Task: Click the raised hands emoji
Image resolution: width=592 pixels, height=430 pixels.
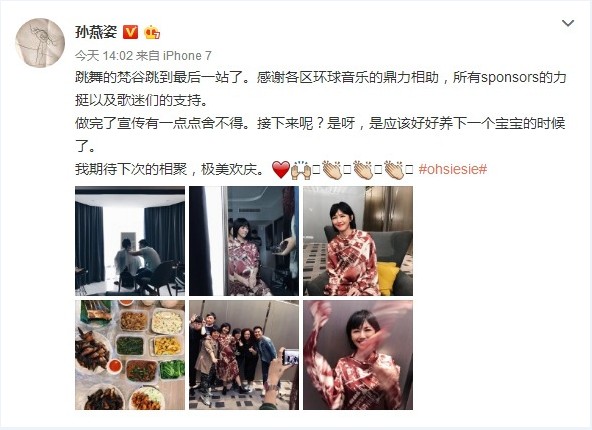Action: pyautogui.click(x=301, y=170)
